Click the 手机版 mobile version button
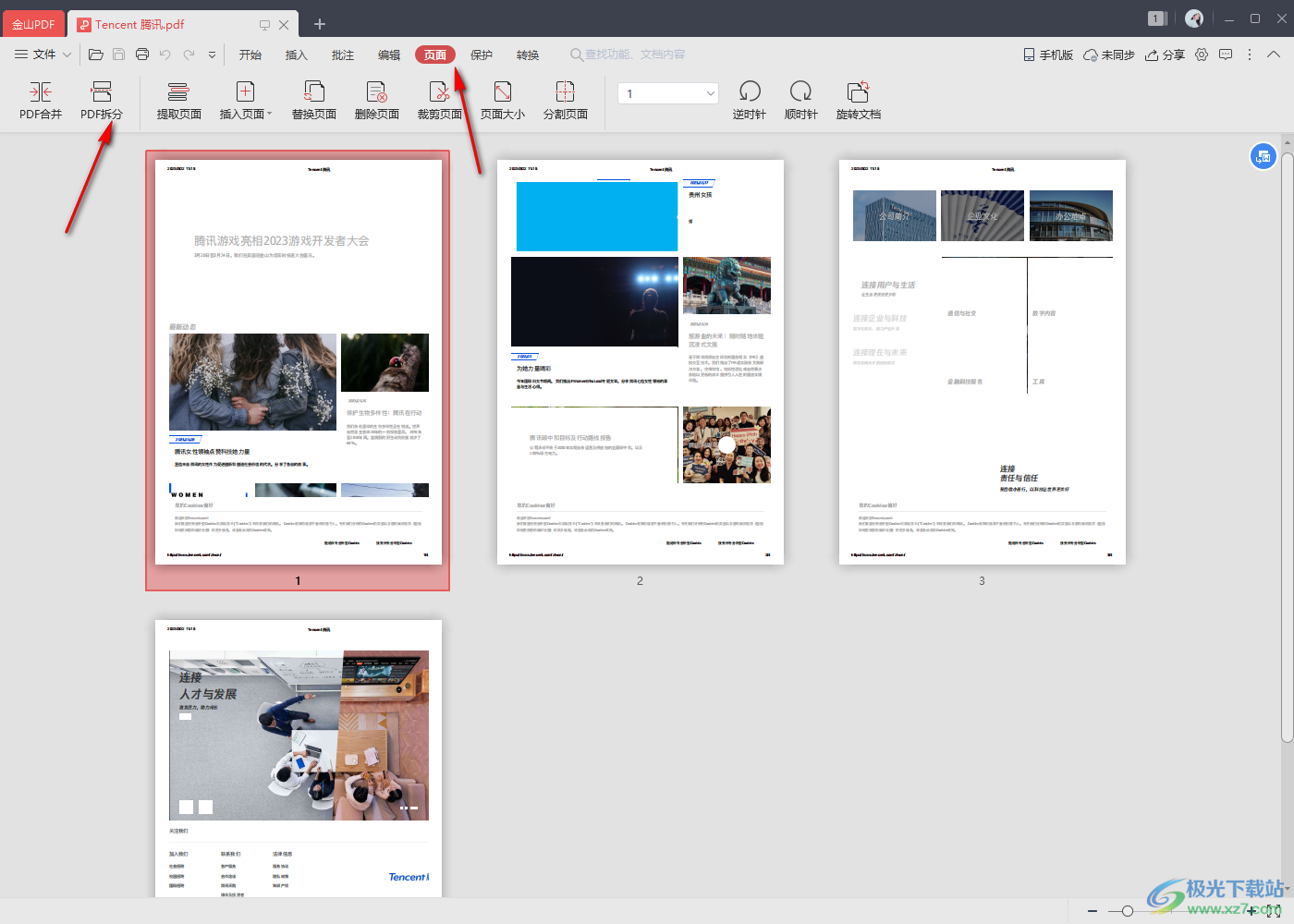The height and width of the screenshot is (924, 1294). pyautogui.click(x=1048, y=55)
